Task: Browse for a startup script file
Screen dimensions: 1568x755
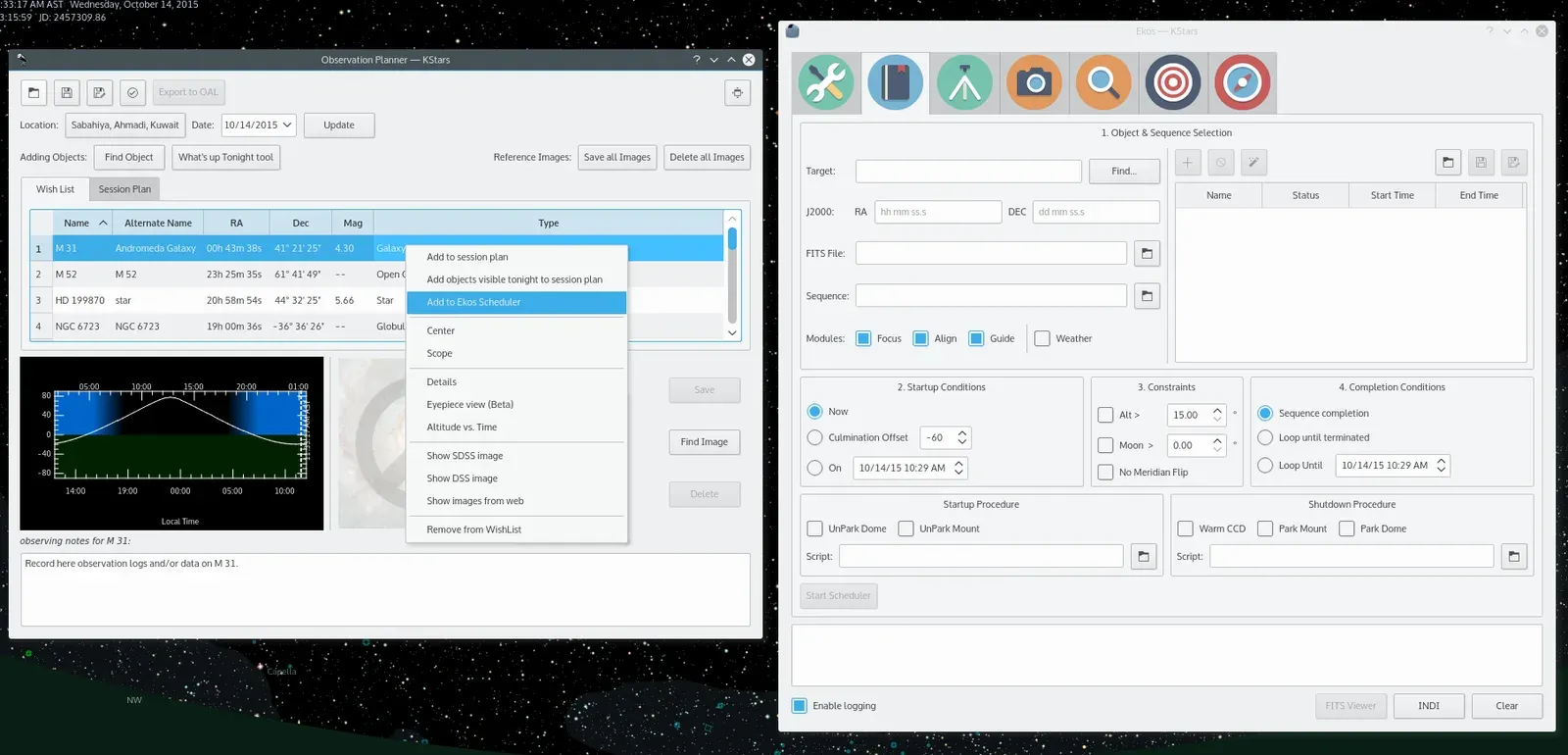Action: point(1144,557)
